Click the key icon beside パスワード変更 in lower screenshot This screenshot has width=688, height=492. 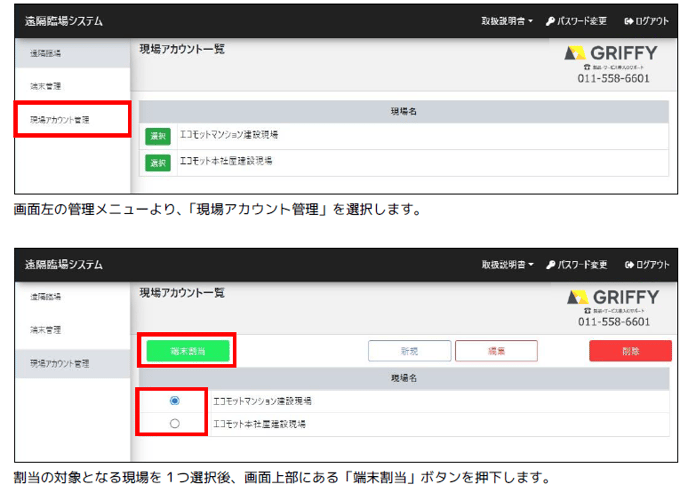551,265
